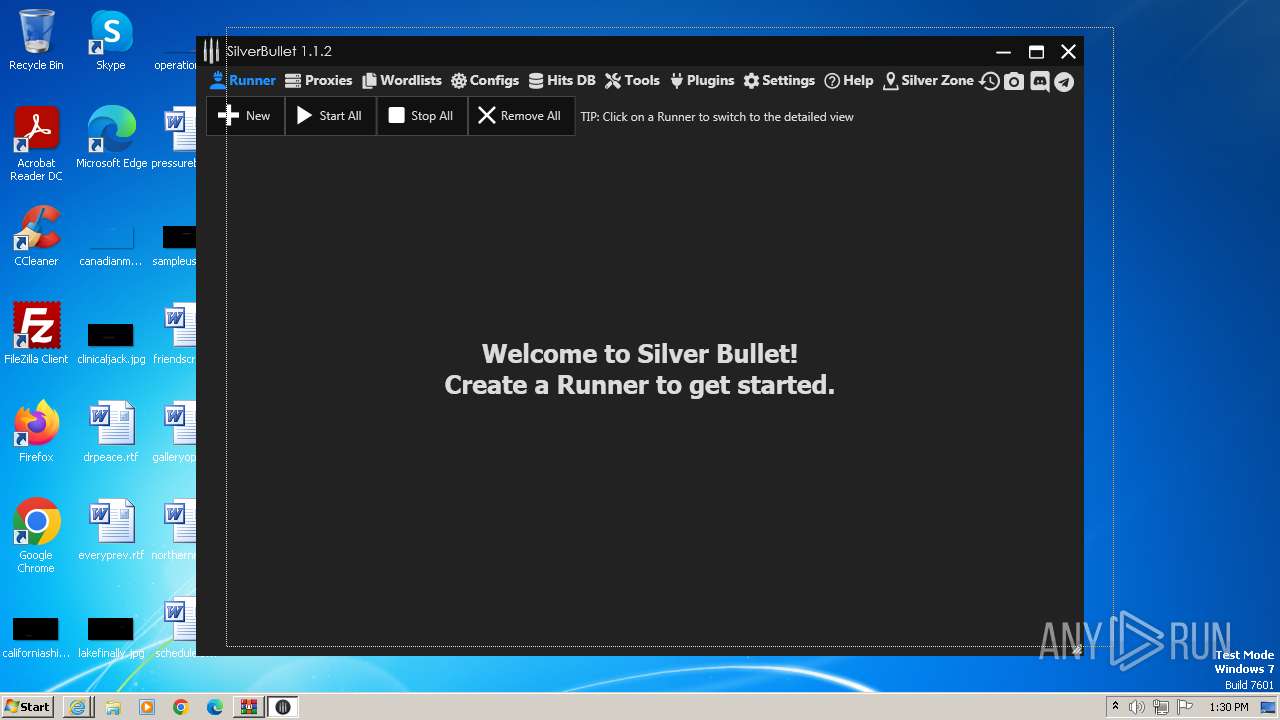This screenshot has width=1280, height=720.
Task: Click Start All runners
Action: coord(330,116)
